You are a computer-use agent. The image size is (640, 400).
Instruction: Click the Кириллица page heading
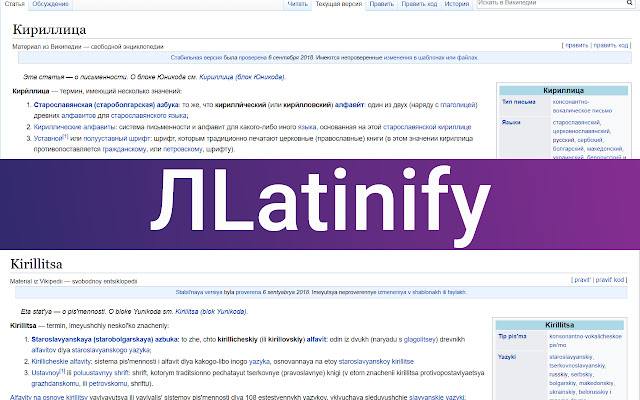[x=49, y=29]
